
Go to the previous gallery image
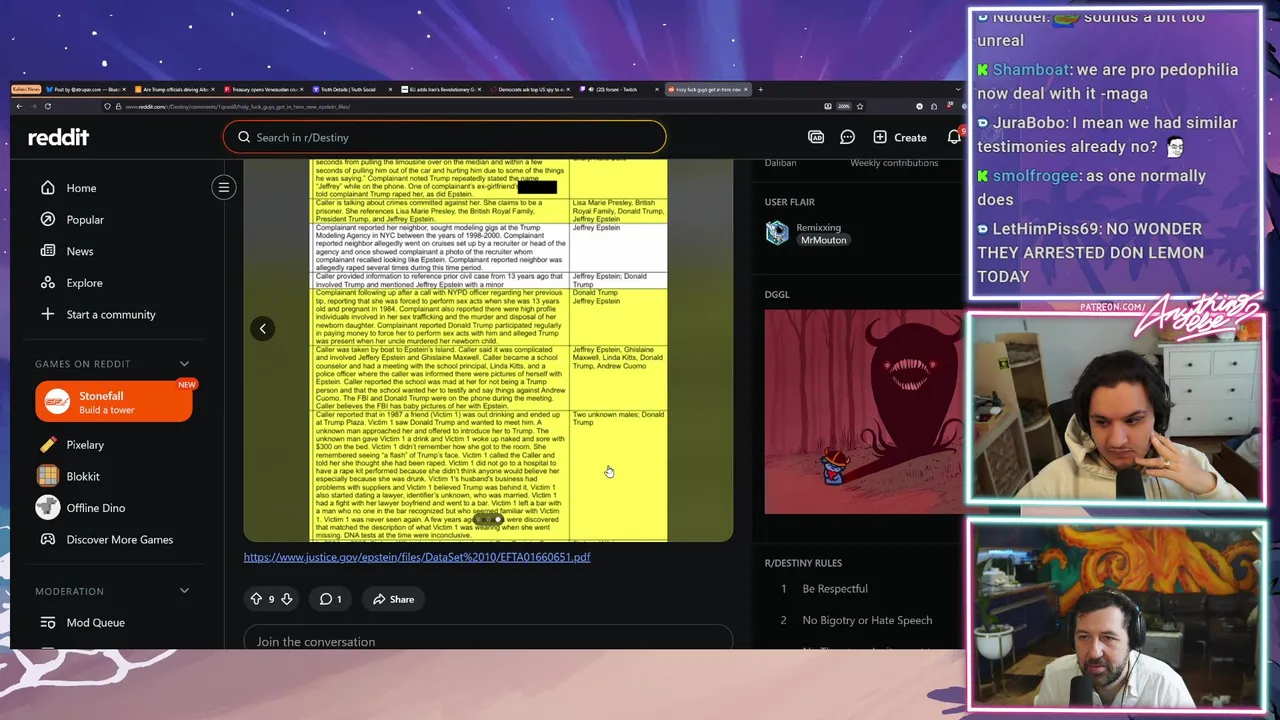(x=262, y=329)
